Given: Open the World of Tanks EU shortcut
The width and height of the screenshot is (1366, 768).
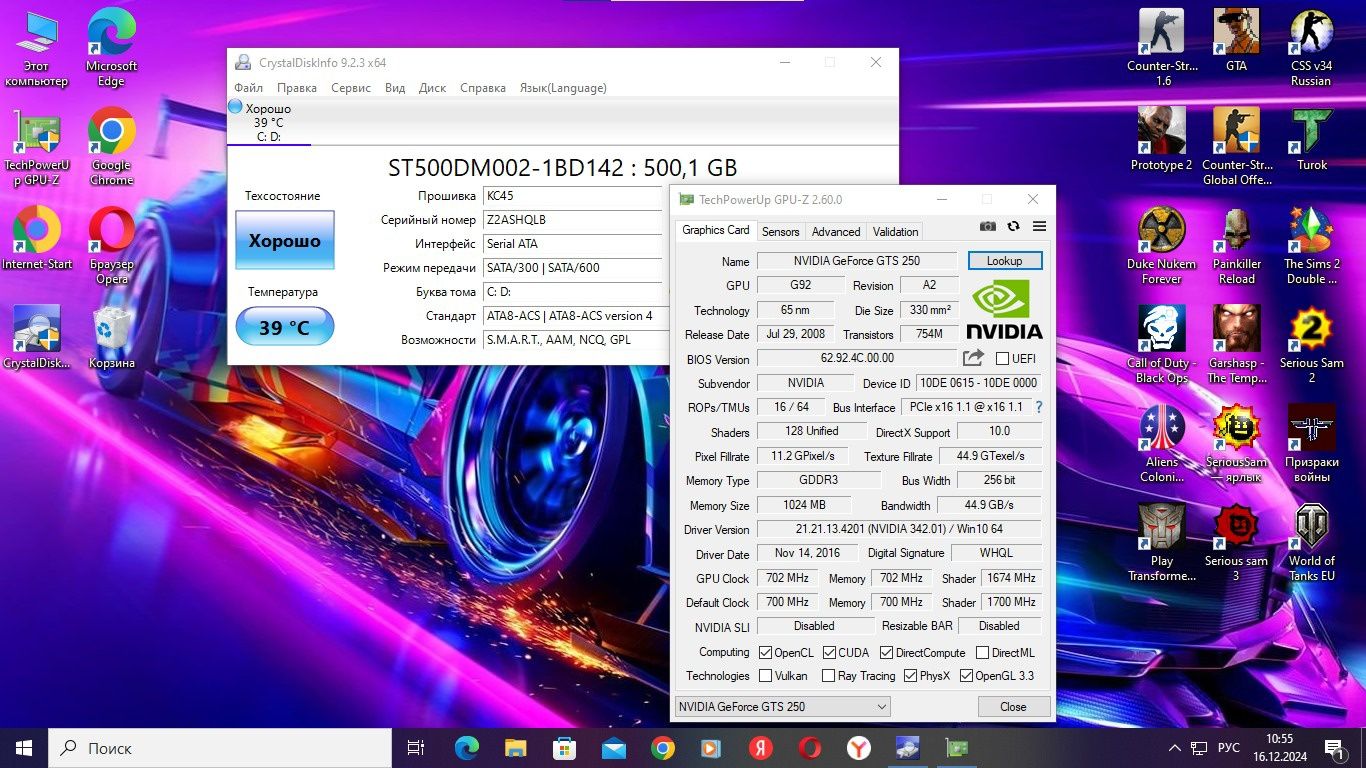Looking at the screenshot, I should (x=1311, y=543).
